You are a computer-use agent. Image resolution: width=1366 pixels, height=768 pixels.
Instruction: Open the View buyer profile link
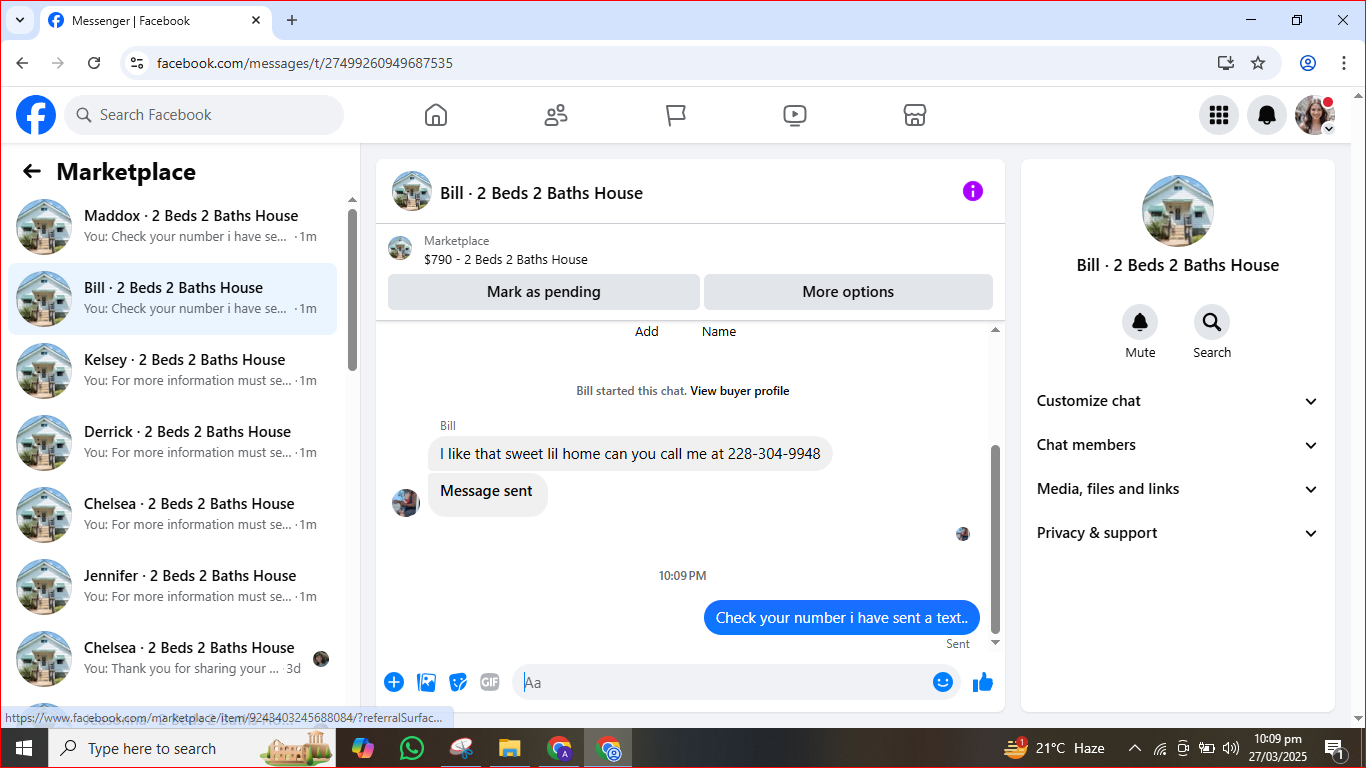(740, 391)
